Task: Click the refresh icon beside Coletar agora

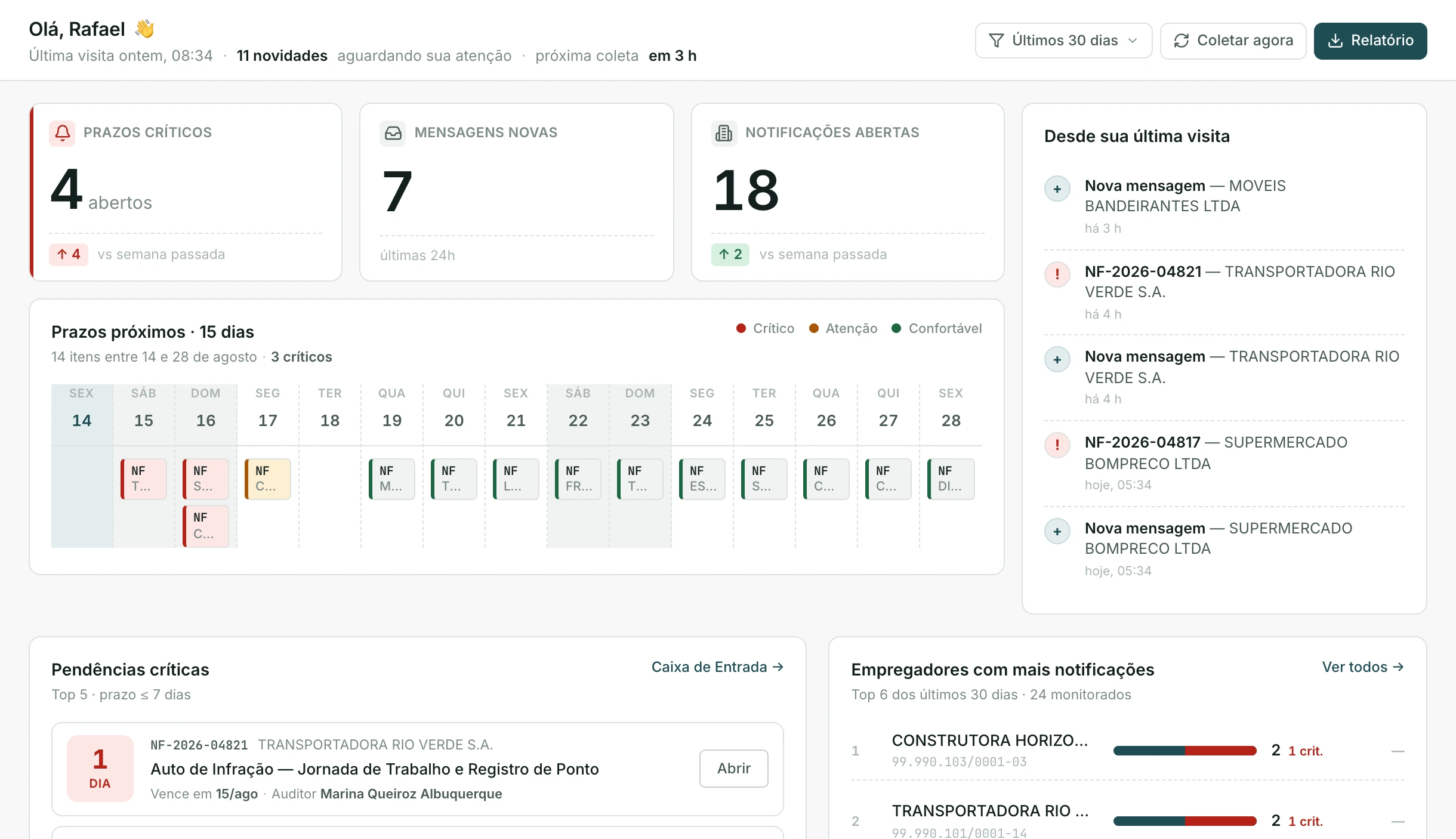Action: click(1181, 41)
